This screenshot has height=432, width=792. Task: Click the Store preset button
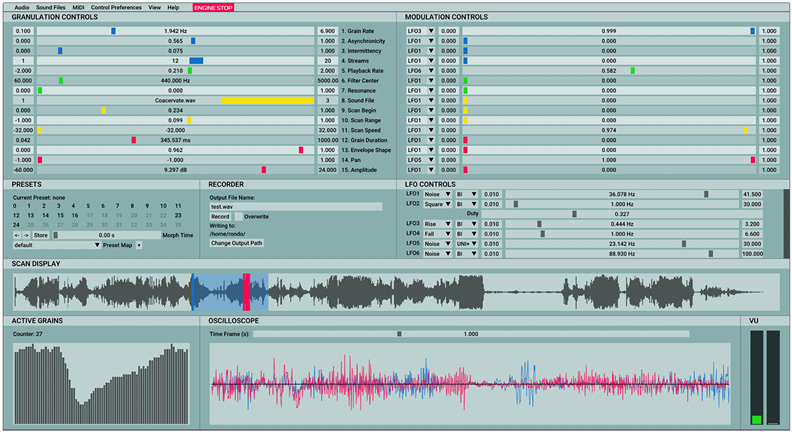point(41,235)
